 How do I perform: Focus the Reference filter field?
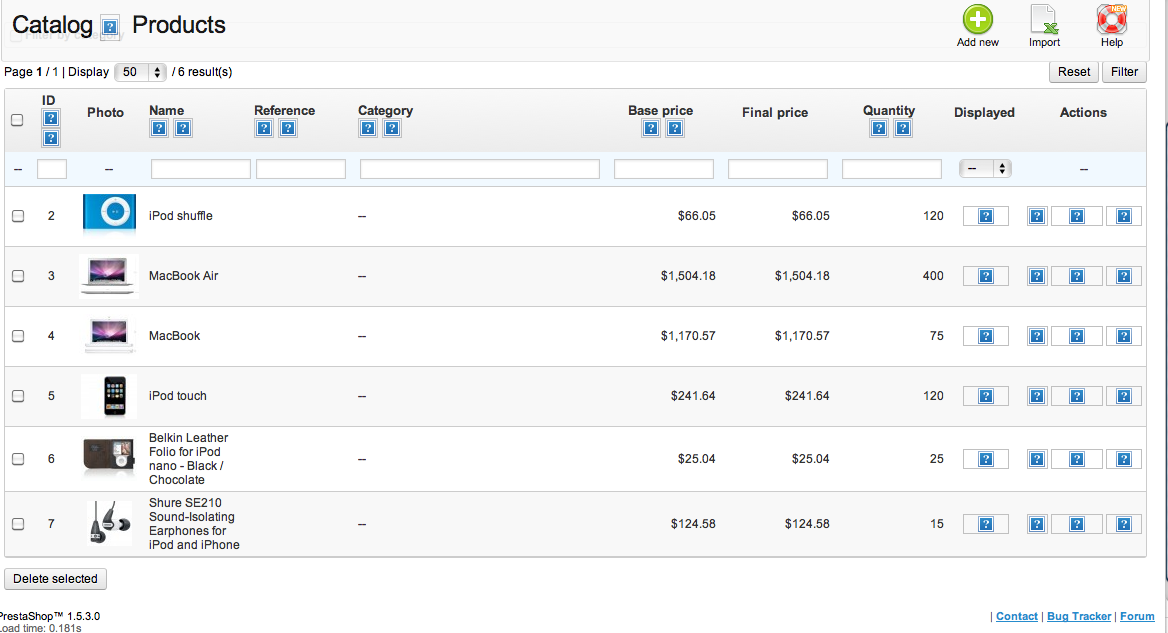[x=301, y=169]
